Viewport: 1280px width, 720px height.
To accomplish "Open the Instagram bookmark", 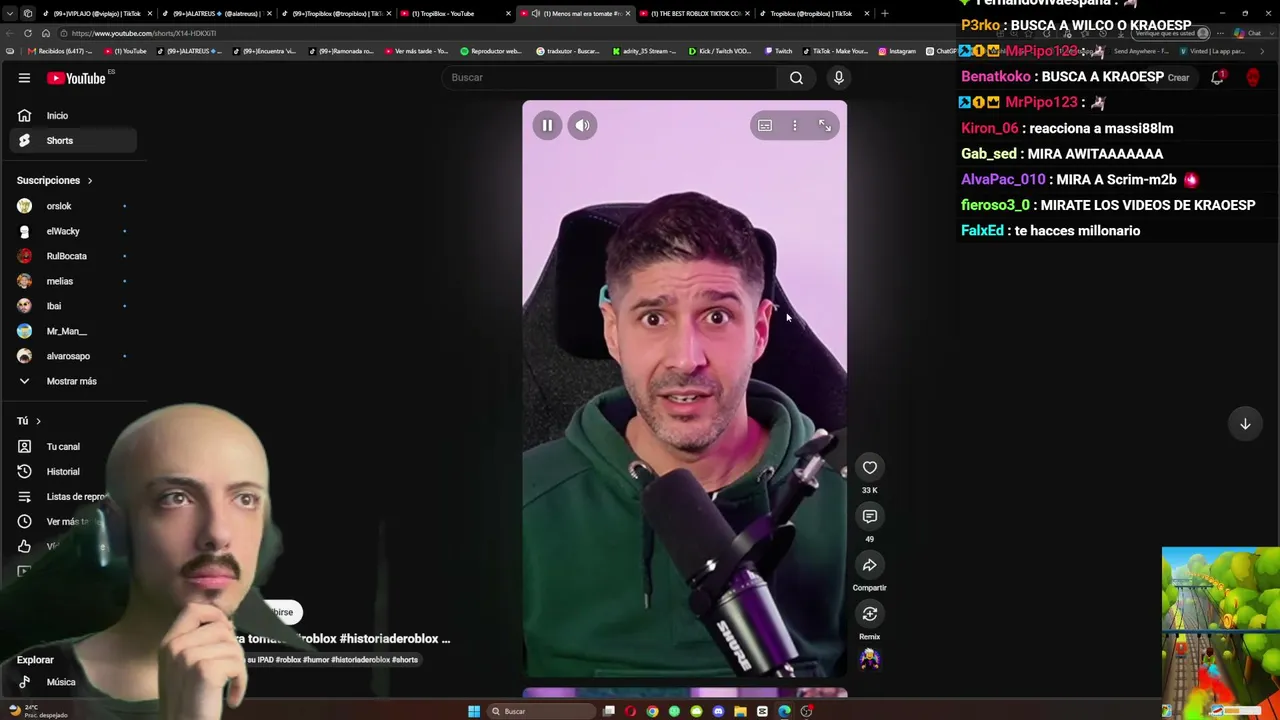I will point(897,51).
